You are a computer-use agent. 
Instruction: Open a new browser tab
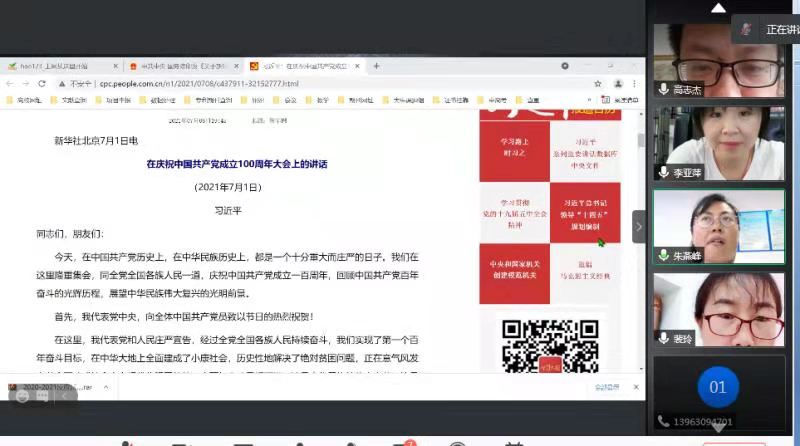(x=377, y=66)
